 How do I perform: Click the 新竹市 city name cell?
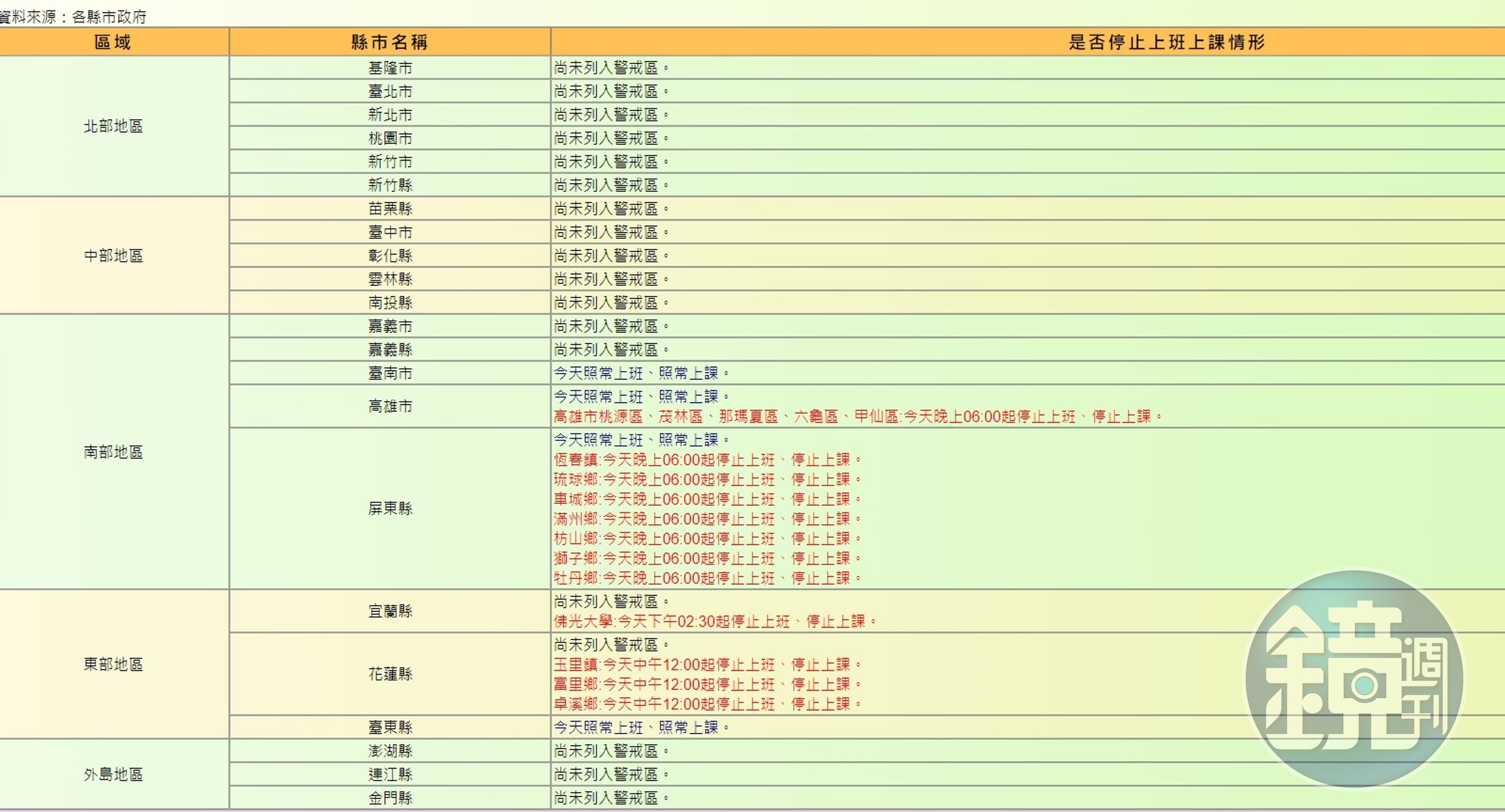(x=390, y=162)
